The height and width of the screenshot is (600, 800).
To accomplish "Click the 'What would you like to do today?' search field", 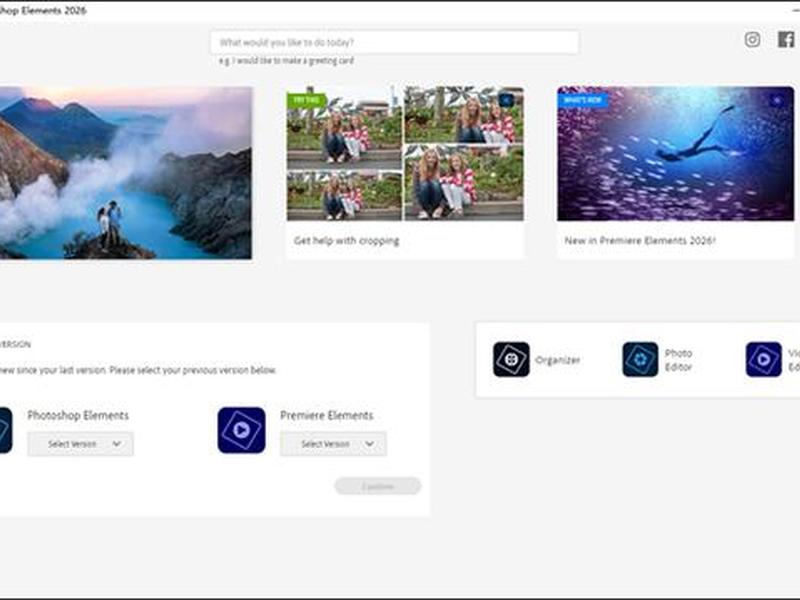I will (394, 42).
